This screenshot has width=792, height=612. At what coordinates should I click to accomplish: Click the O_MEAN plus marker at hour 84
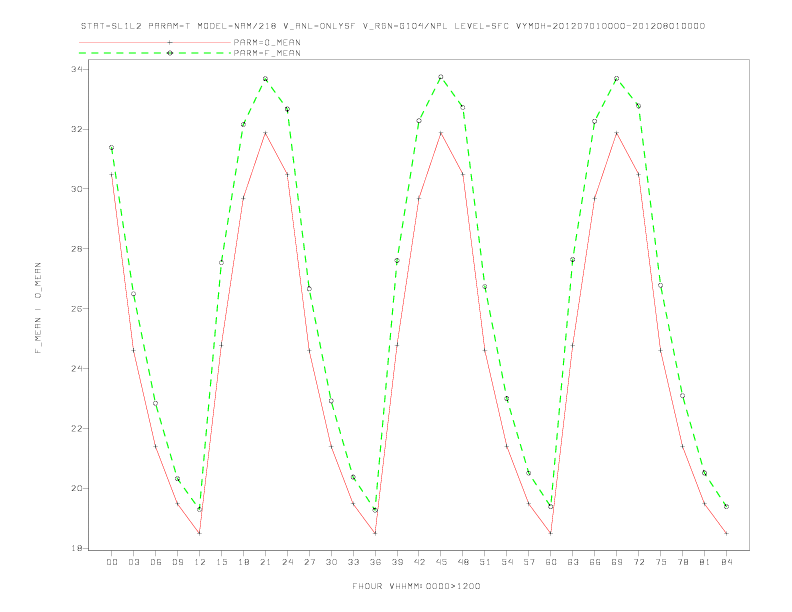(726, 533)
